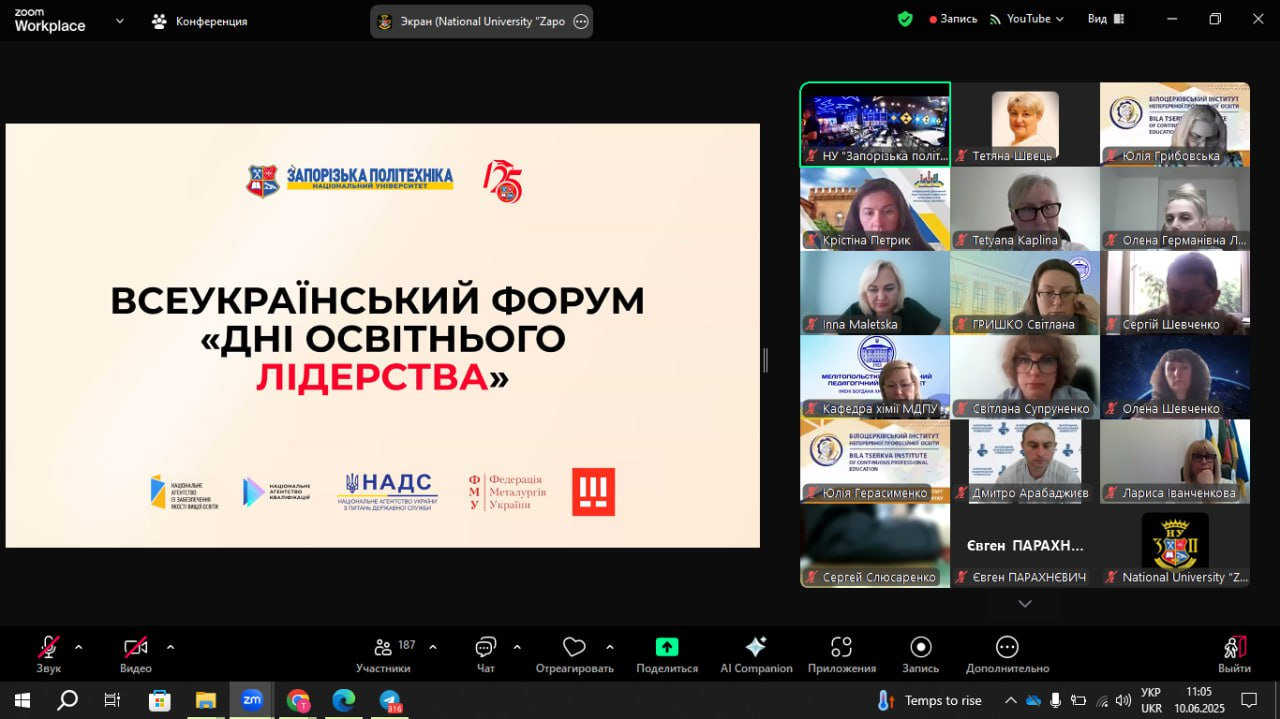Click the green encryption shield icon
This screenshot has width=1280, height=719.
pyautogui.click(x=905, y=19)
